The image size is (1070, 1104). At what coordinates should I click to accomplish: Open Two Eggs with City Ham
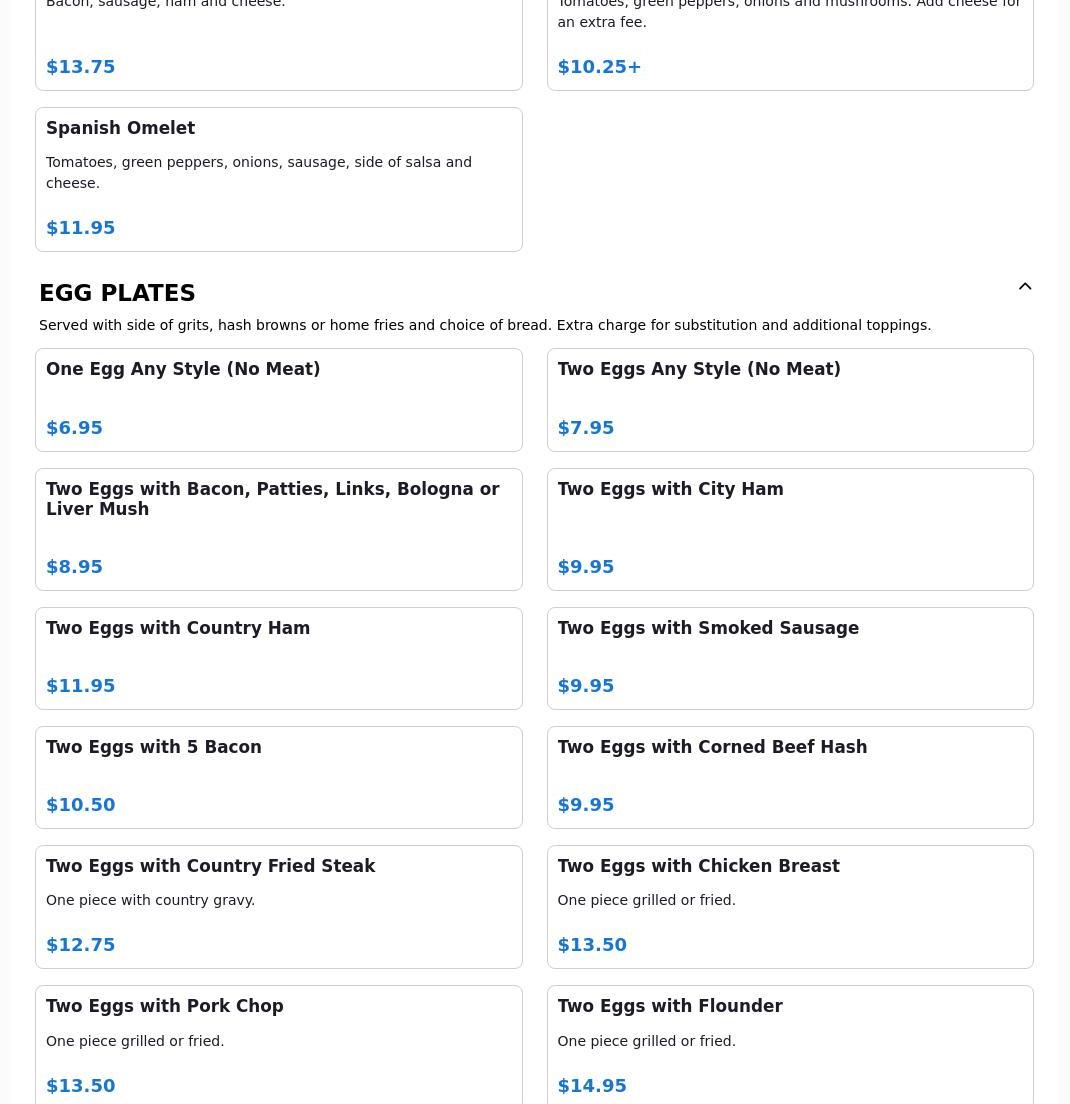pos(789,528)
